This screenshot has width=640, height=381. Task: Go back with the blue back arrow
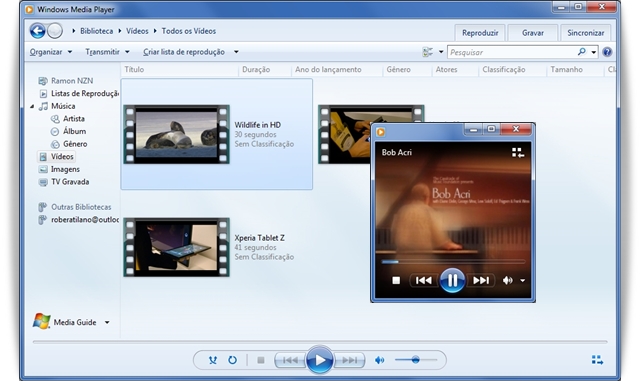click(38, 31)
